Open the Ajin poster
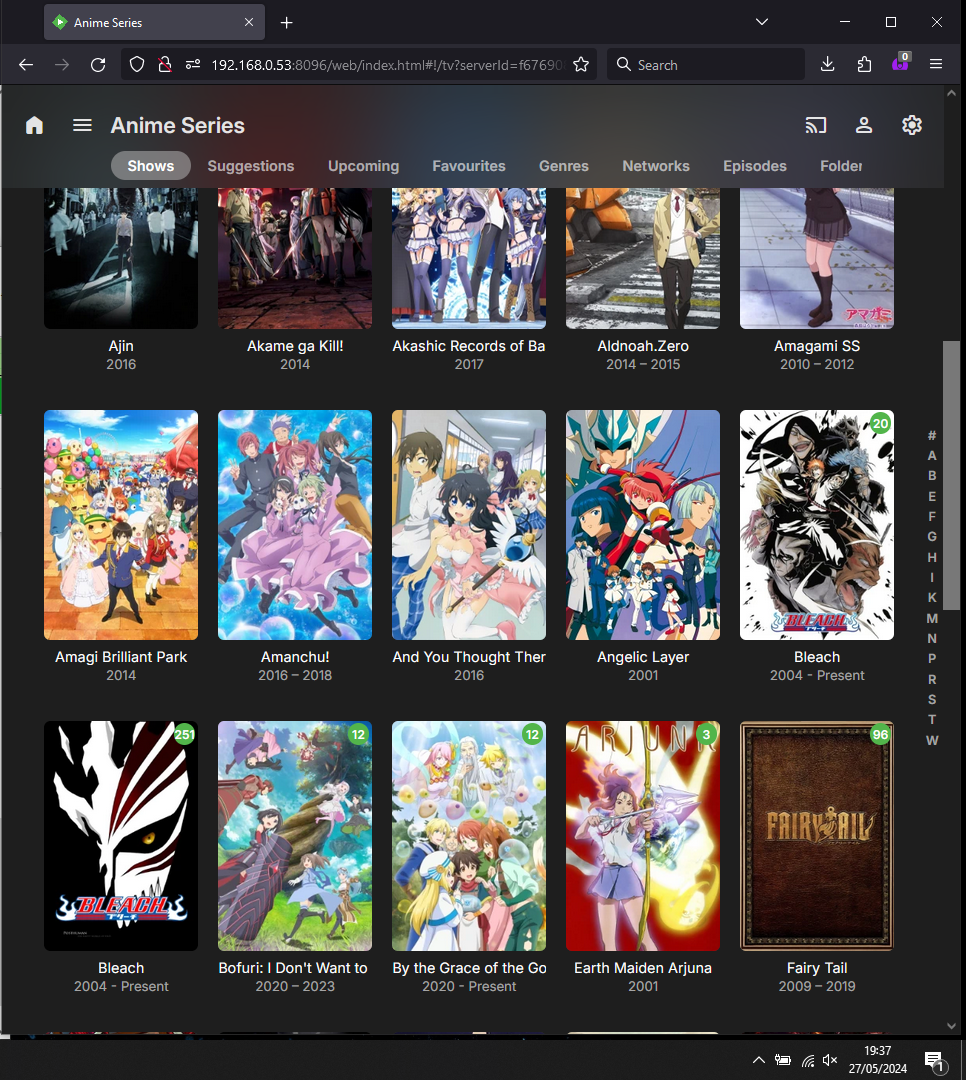Viewport: 966px width, 1080px height. (121, 258)
